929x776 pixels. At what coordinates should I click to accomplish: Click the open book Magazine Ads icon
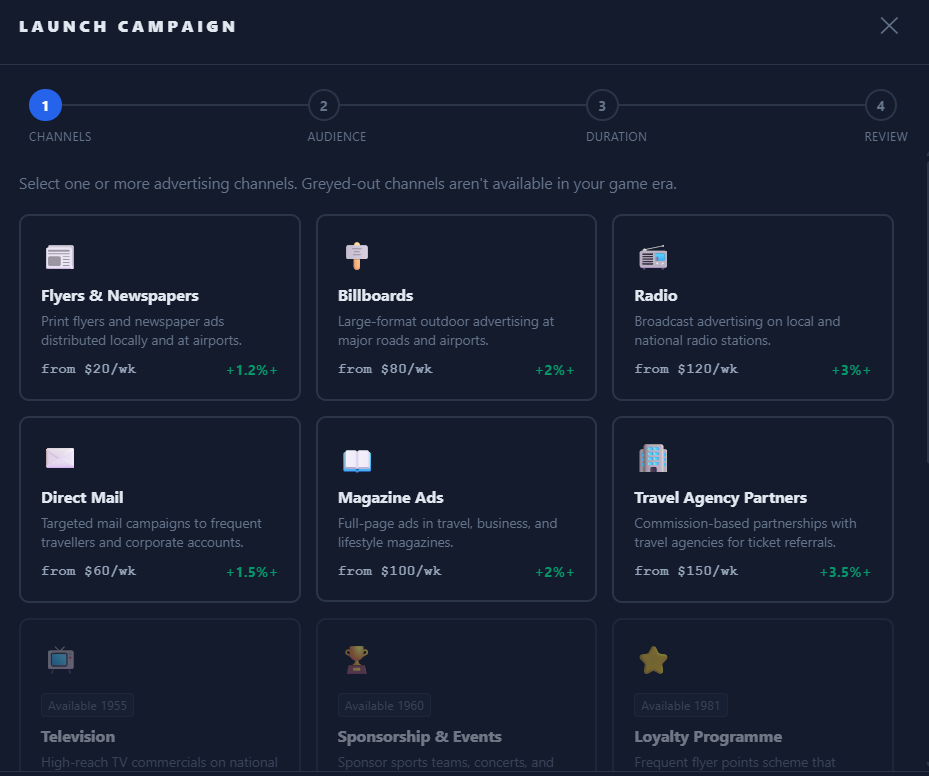coord(357,460)
